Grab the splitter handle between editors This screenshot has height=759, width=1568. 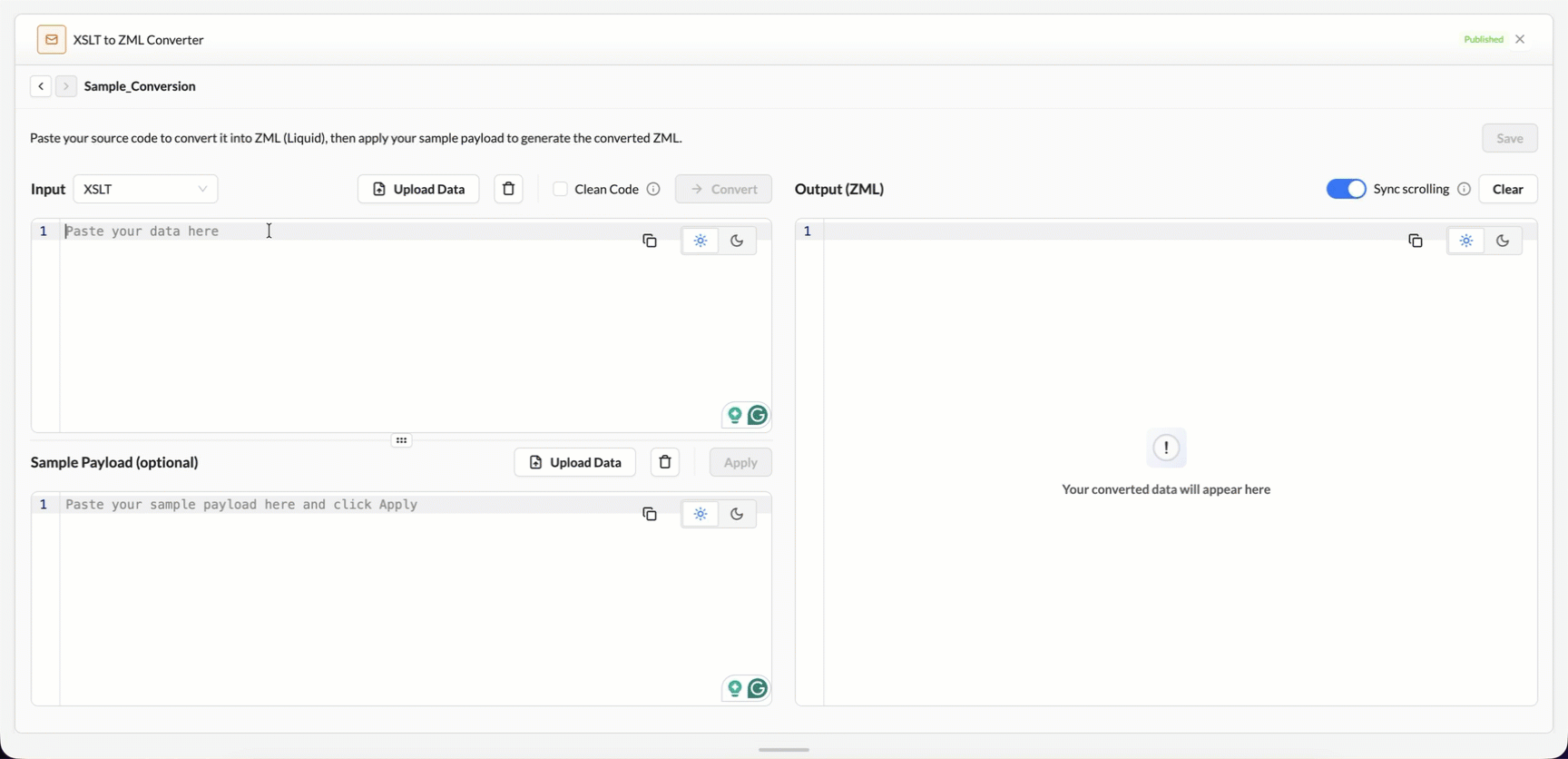click(x=401, y=440)
